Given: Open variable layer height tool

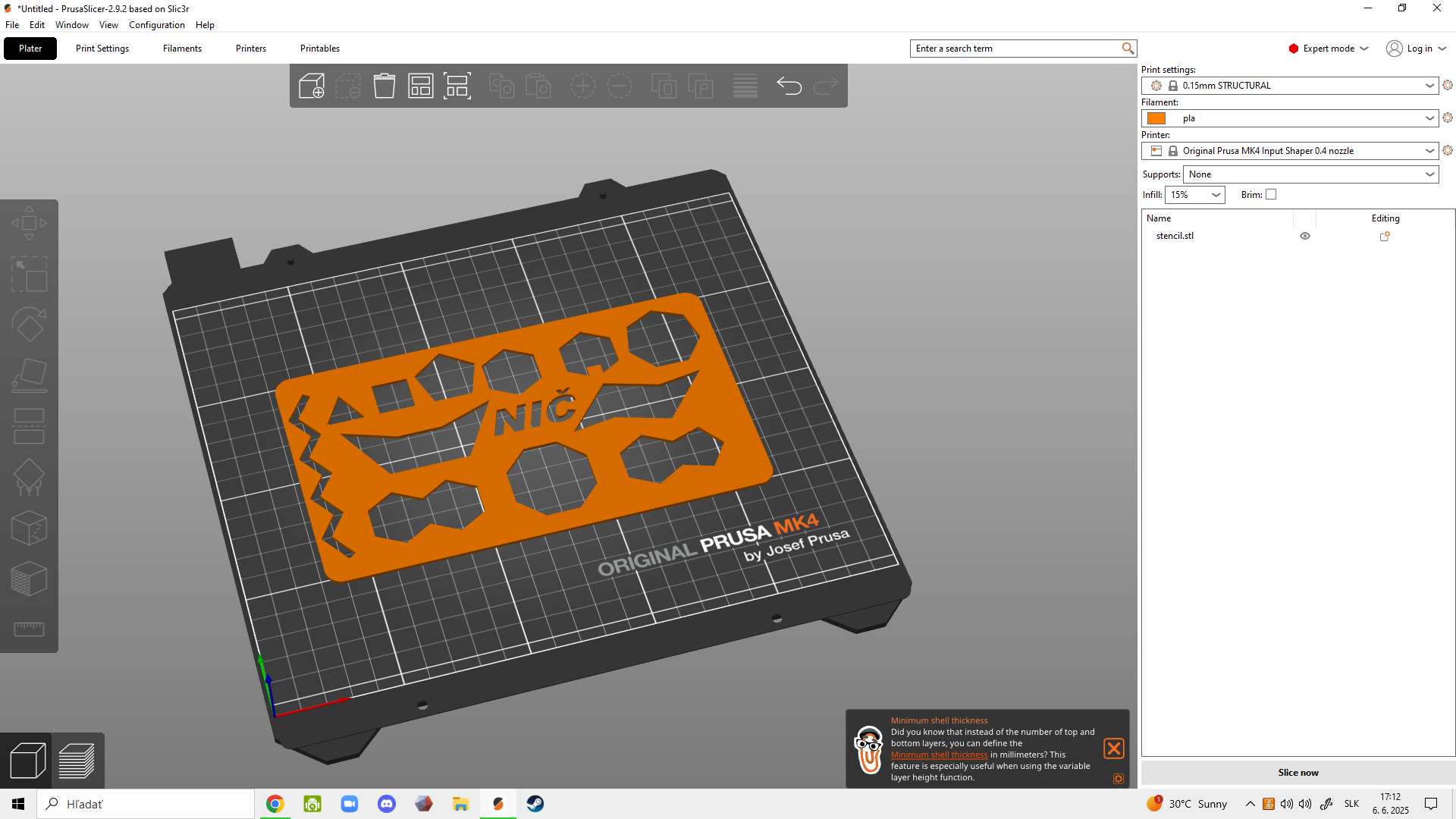Looking at the screenshot, I should point(745,86).
